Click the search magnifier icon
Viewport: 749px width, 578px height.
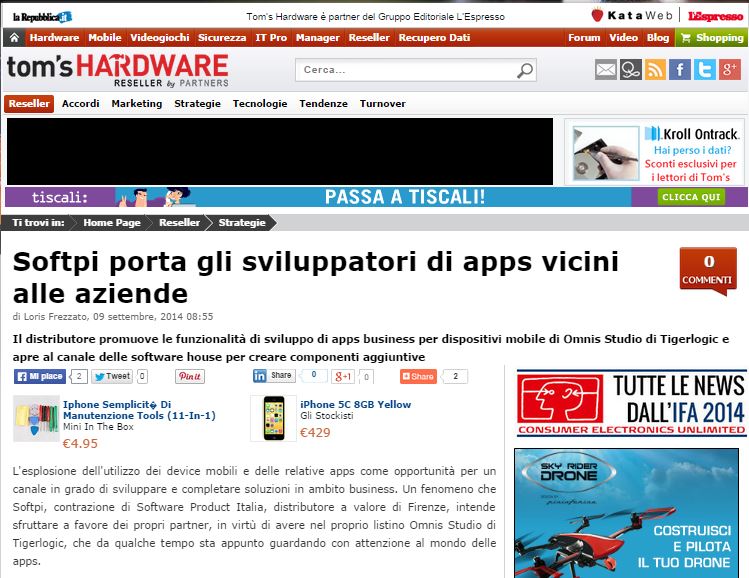tap(524, 70)
